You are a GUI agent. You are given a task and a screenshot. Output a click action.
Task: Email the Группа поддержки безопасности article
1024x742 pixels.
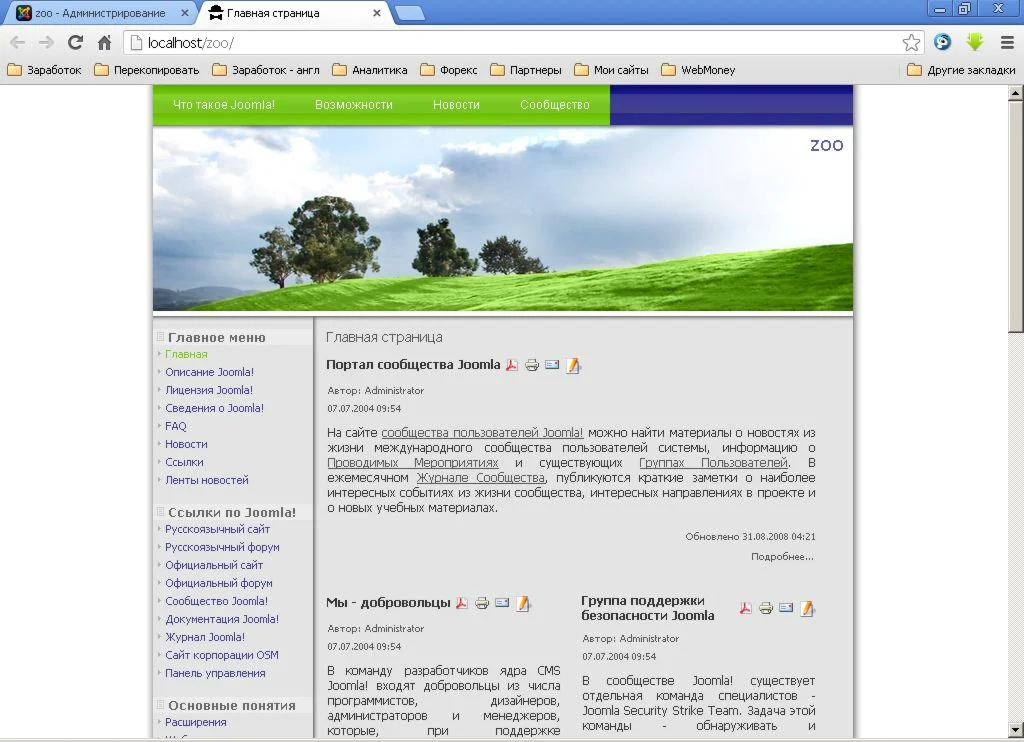[x=786, y=608]
